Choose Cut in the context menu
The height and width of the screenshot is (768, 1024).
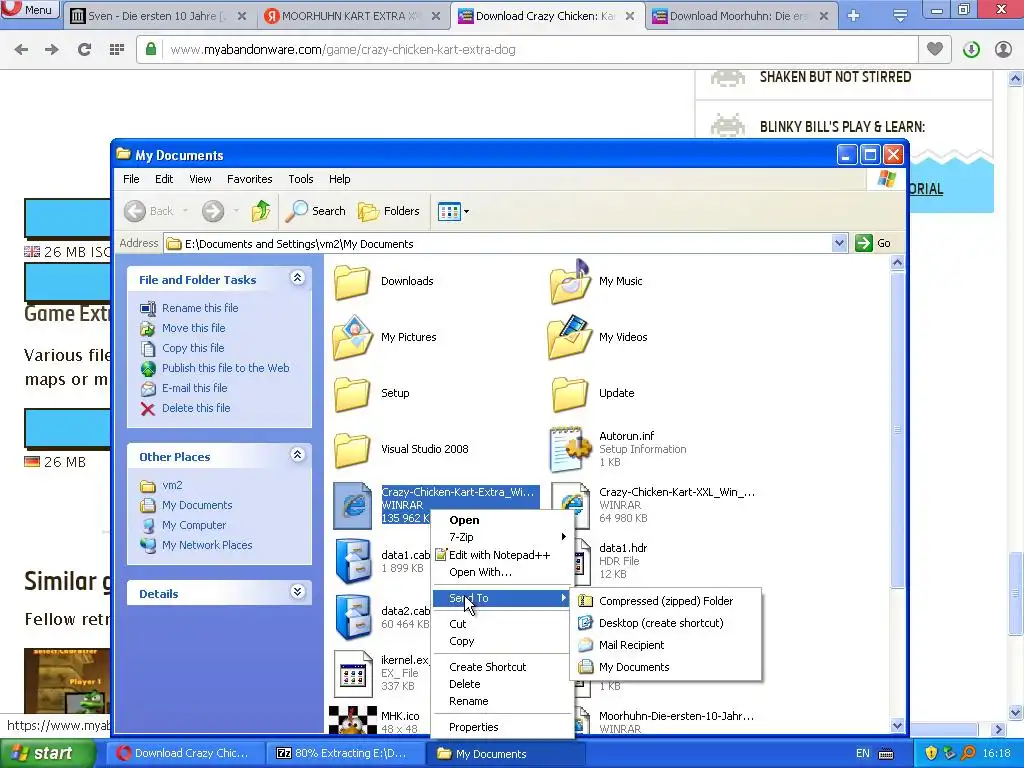(457, 624)
